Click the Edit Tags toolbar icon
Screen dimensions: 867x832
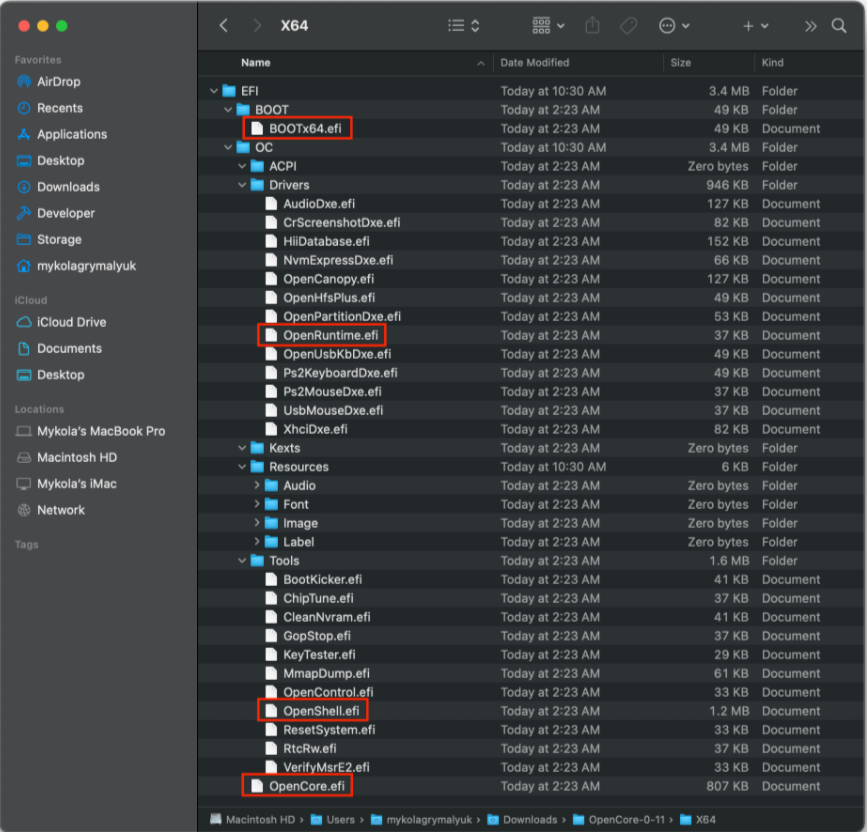click(628, 26)
